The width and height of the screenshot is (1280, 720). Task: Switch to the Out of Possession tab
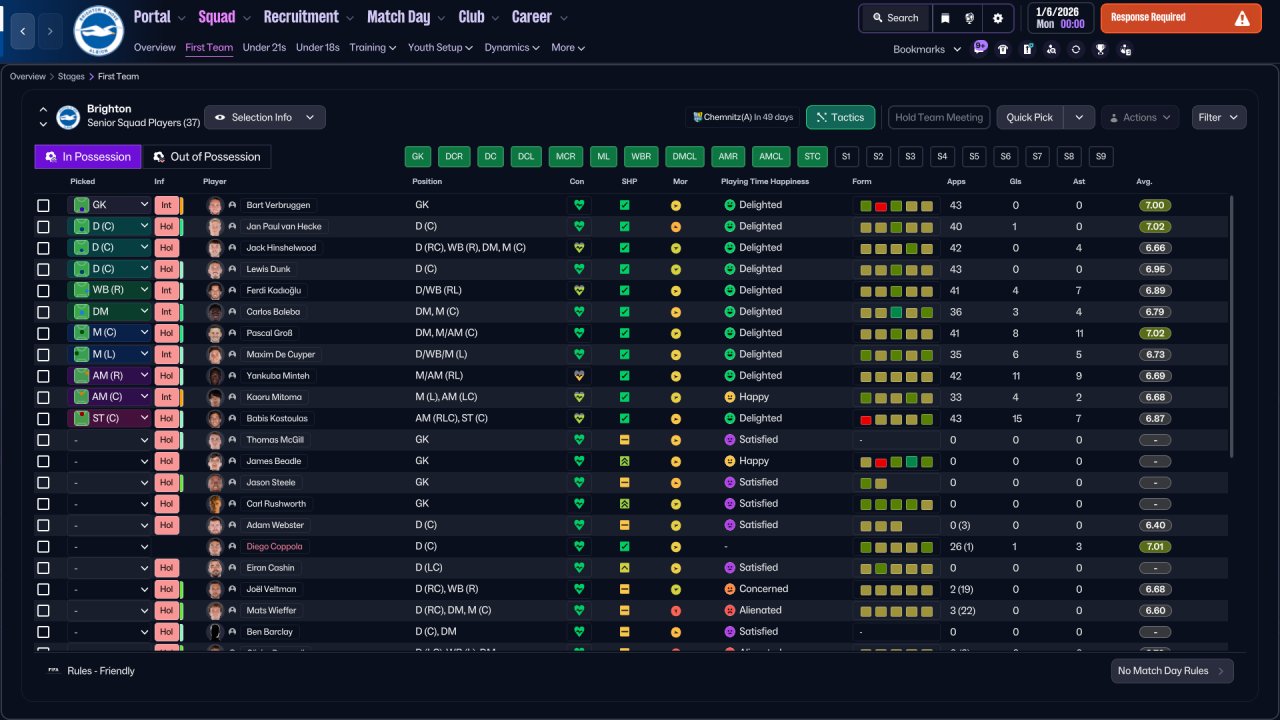(x=207, y=157)
